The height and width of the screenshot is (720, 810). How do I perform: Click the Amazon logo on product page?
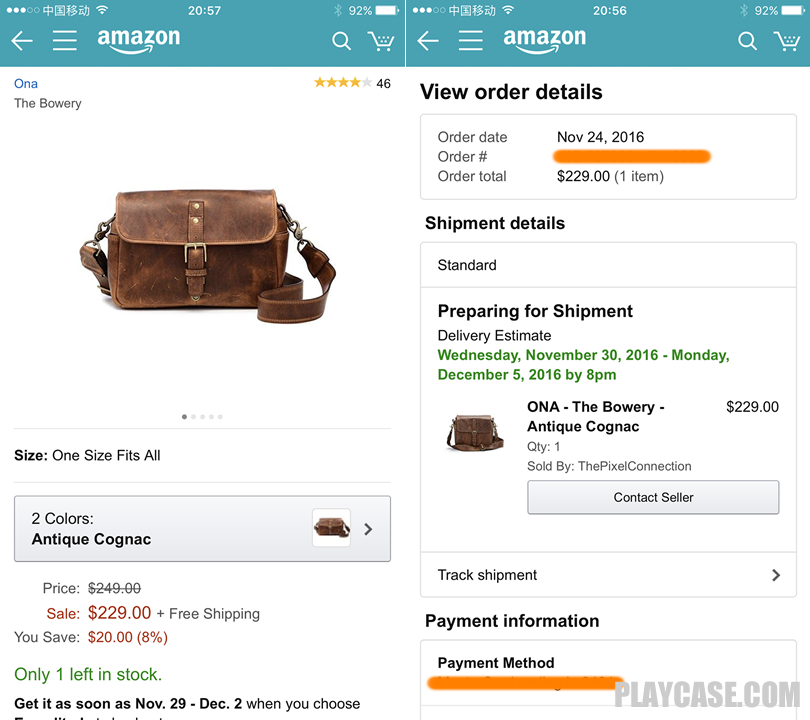point(138,40)
